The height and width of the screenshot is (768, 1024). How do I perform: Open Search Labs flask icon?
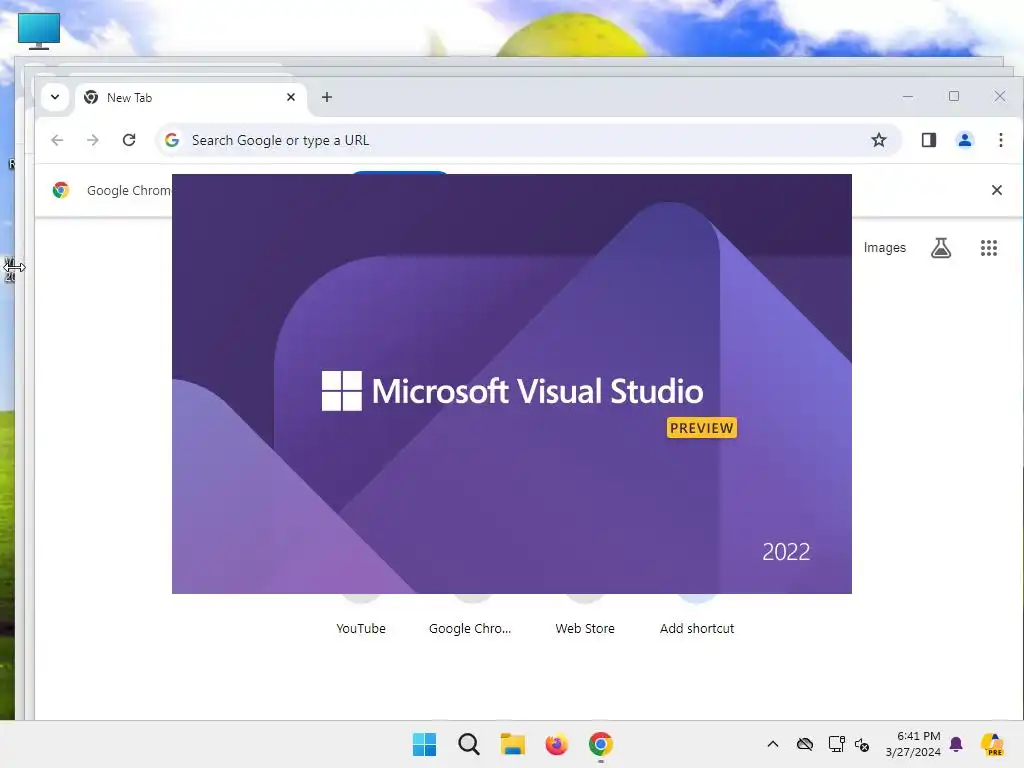940,248
